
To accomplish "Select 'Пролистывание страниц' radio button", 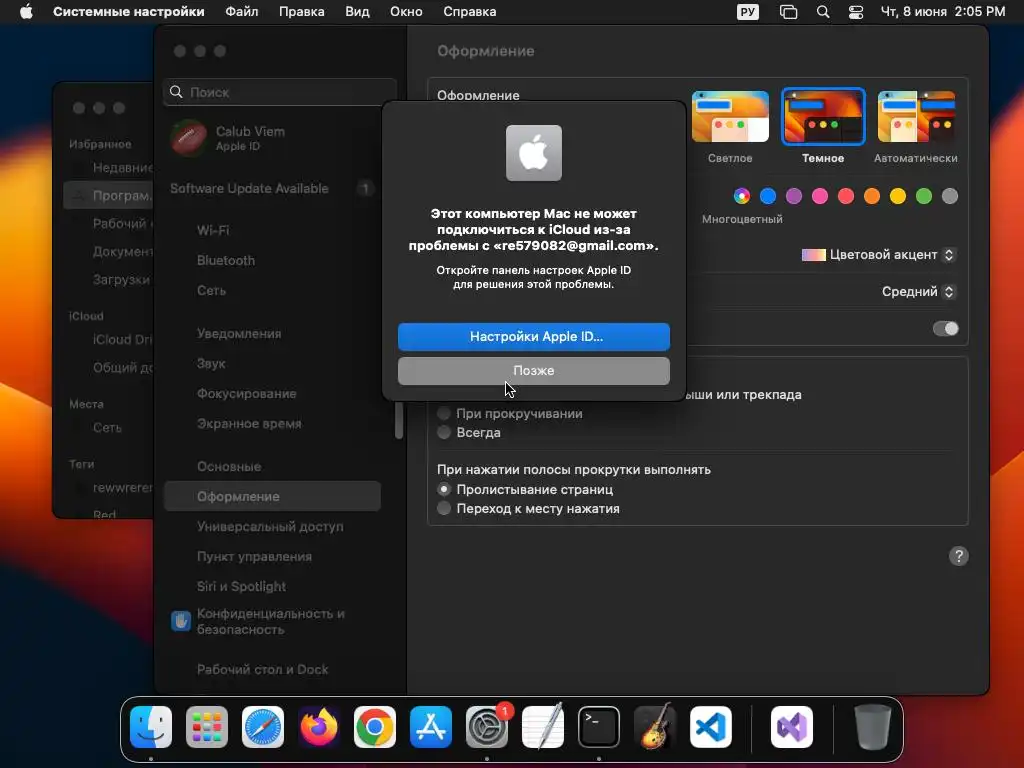I will (444, 489).
